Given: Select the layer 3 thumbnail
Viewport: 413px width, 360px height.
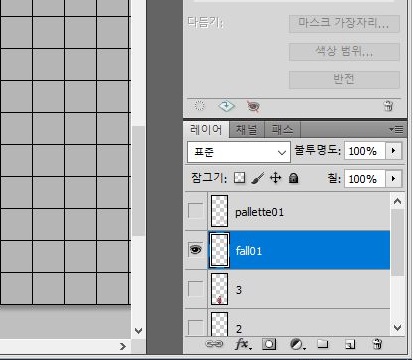Looking at the screenshot, I should pyautogui.click(x=220, y=289).
